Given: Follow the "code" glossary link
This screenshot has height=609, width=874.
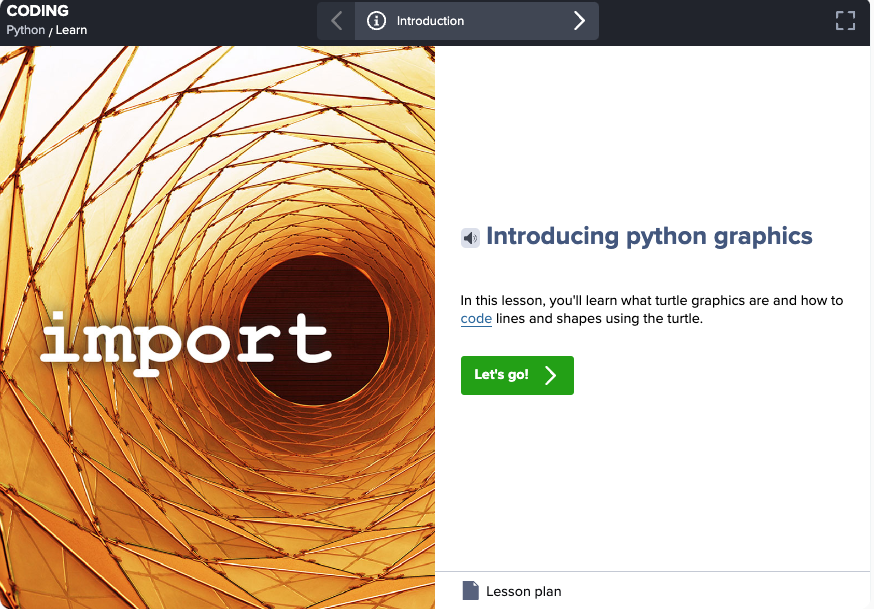Looking at the screenshot, I should [x=476, y=319].
